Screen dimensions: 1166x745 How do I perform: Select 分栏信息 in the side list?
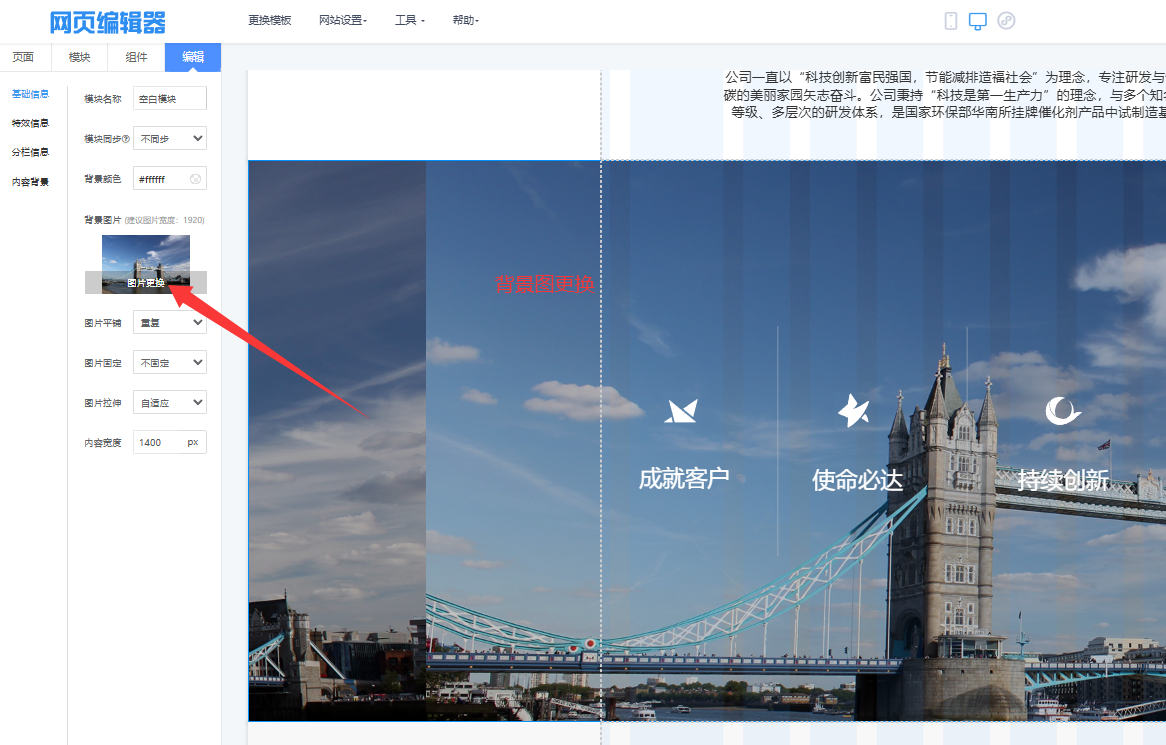pyautogui.click(x=30, y=152)
